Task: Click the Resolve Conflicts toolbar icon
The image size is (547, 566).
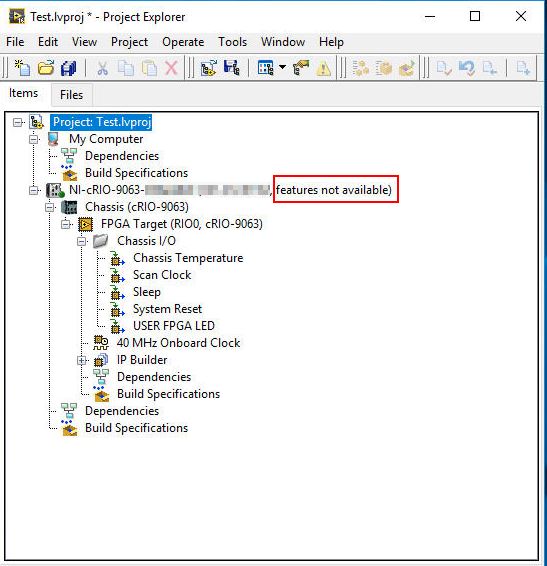Action: [301, 68]
